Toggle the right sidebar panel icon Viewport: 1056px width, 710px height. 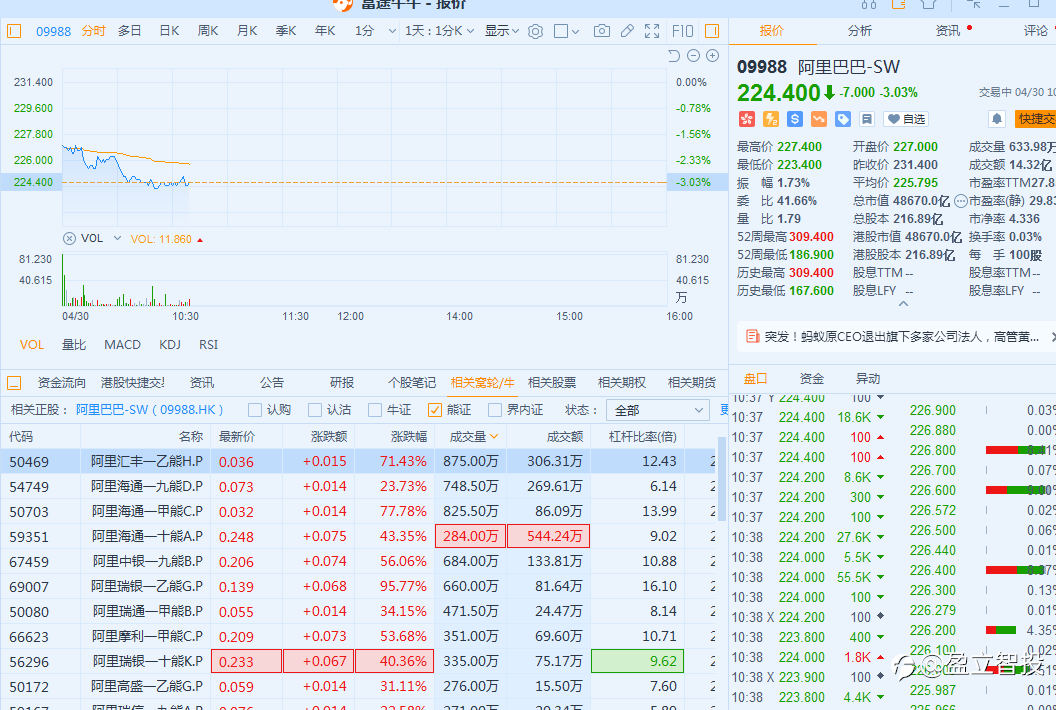pyautogui.click(x=712, y=31)
